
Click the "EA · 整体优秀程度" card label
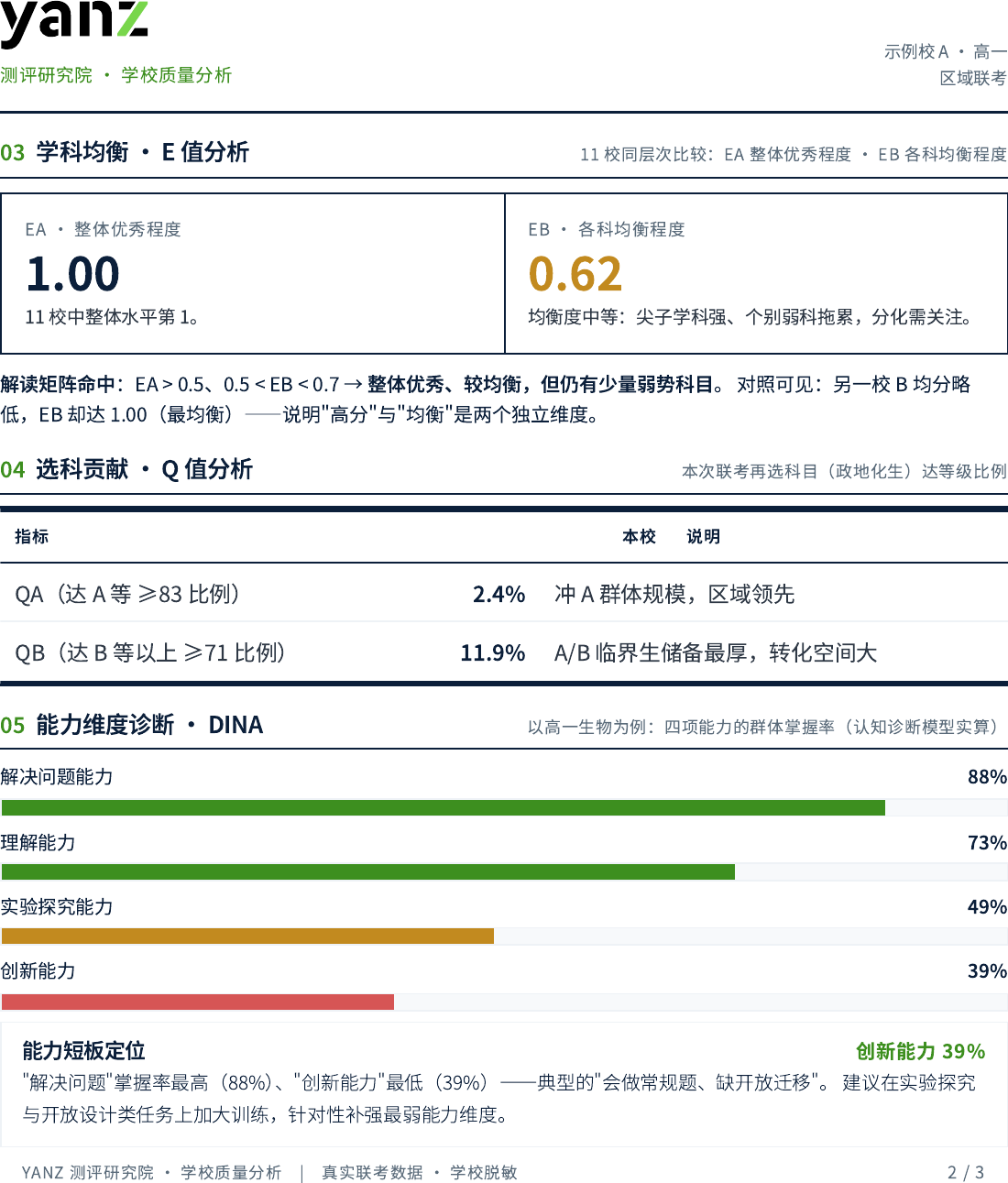(x=103, y=229)
